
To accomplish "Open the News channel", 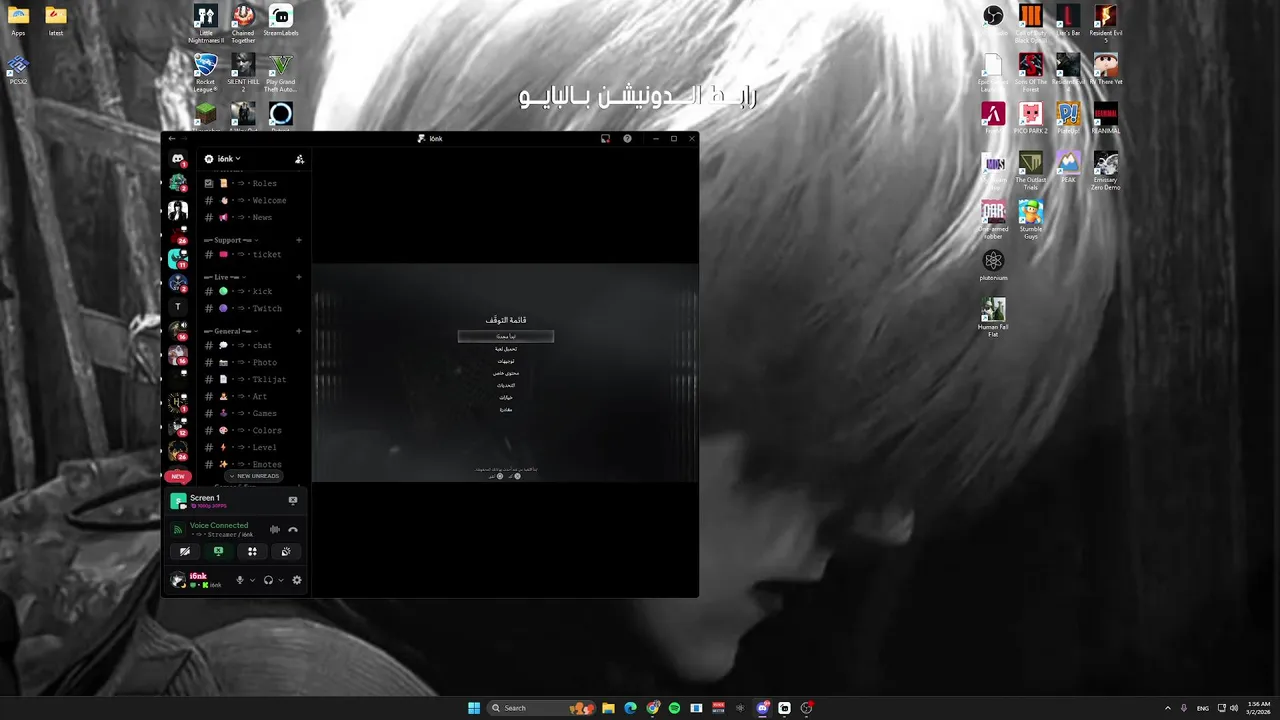I will (254, 217).
